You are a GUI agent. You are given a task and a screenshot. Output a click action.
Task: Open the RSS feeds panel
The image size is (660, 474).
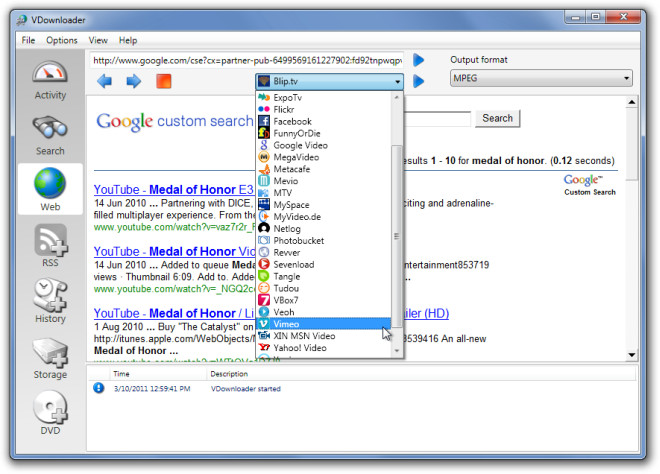[50, 245]
